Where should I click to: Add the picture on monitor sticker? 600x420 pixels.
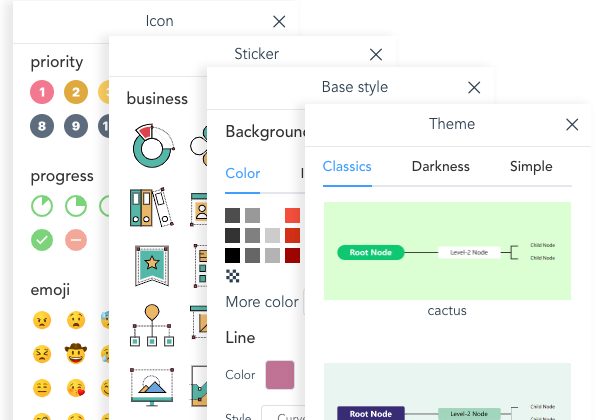152,385
